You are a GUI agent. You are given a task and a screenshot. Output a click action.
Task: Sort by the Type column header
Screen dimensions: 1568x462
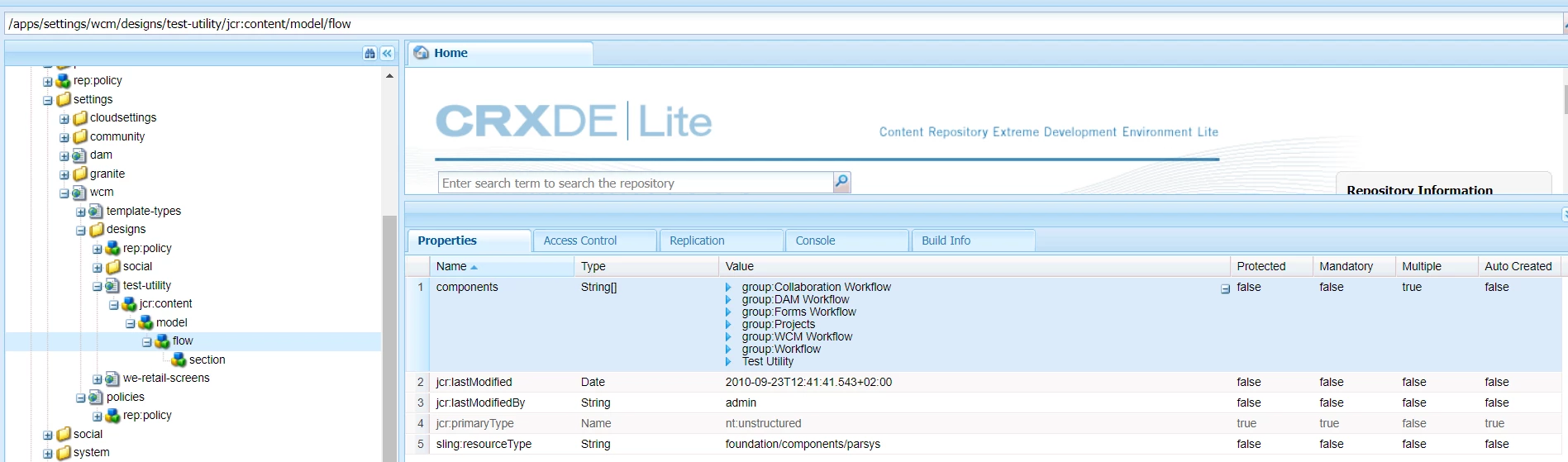point(646,266)
